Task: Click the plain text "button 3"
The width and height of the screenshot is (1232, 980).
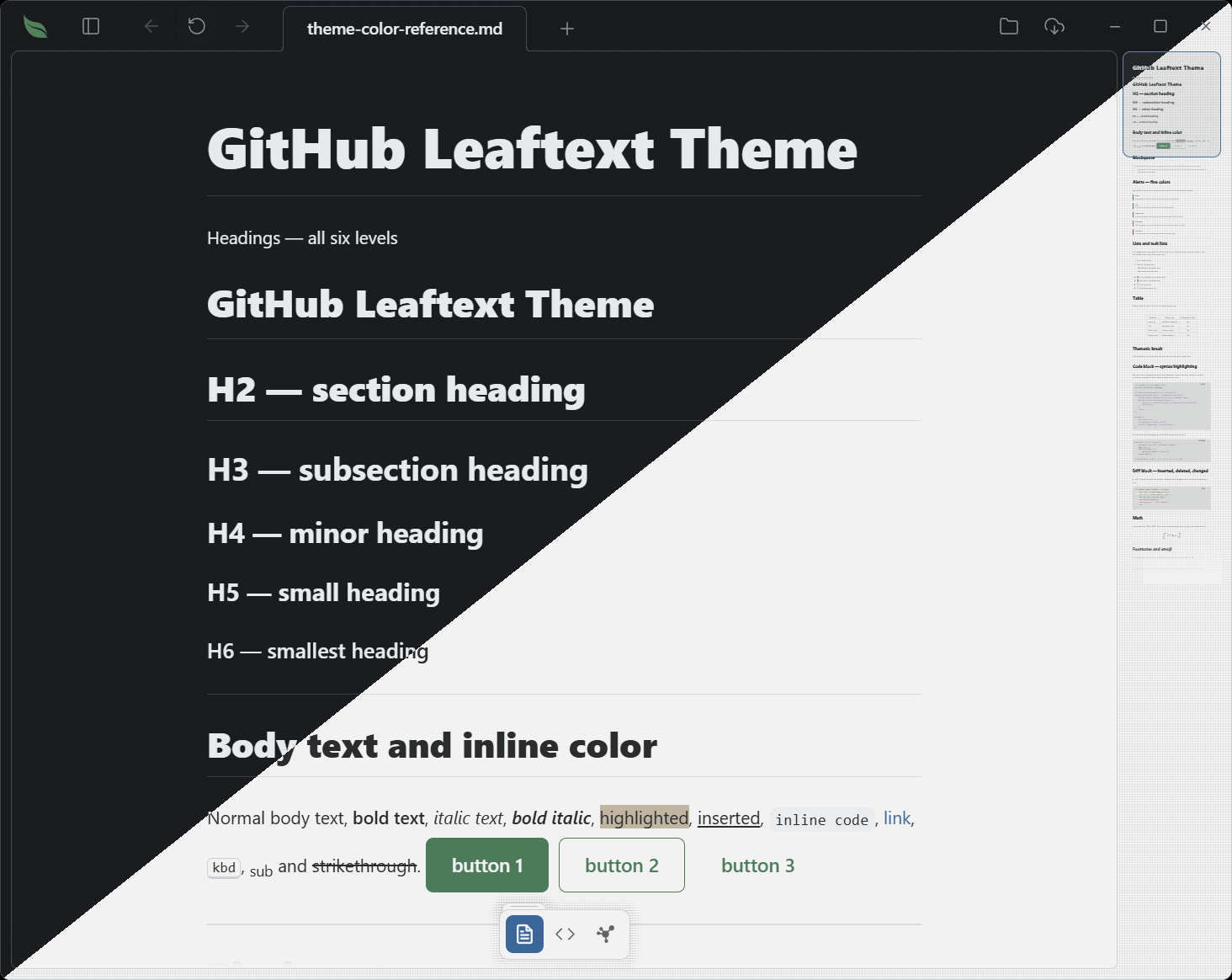Action: 758,865
